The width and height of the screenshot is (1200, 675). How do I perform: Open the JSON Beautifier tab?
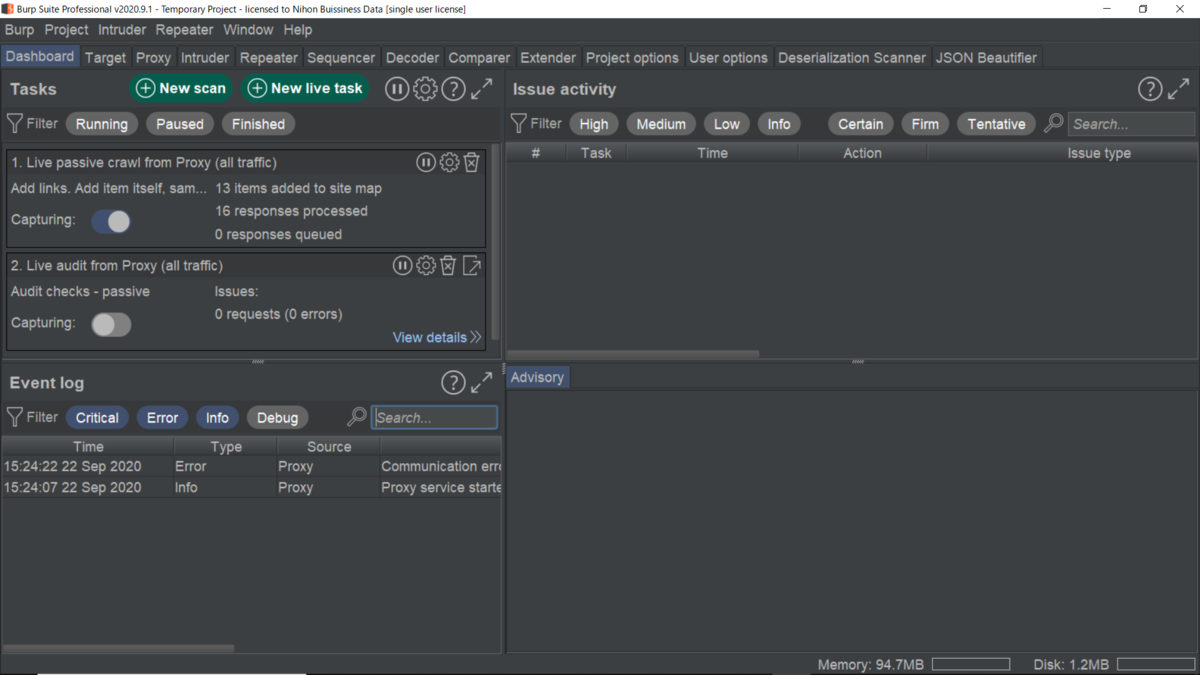987,57
